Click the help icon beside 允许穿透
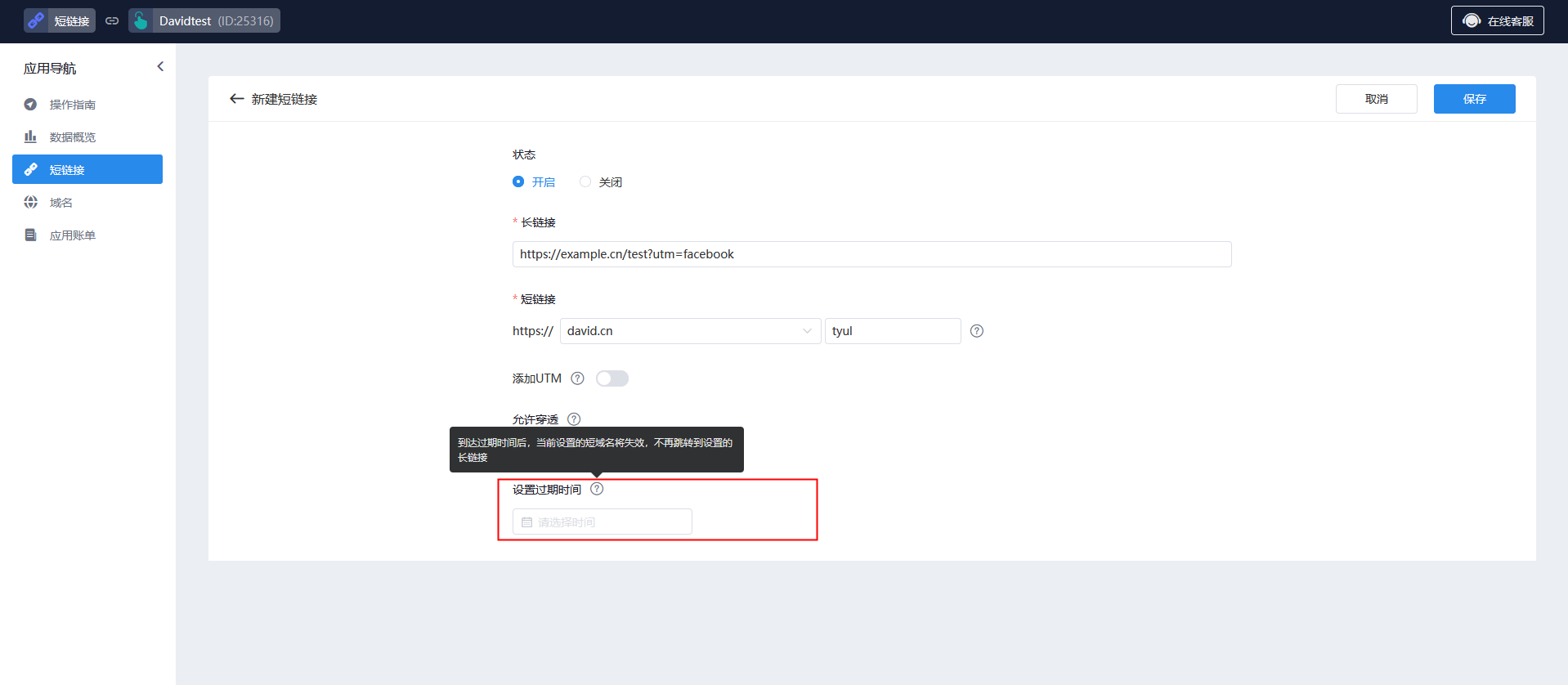 574,419
